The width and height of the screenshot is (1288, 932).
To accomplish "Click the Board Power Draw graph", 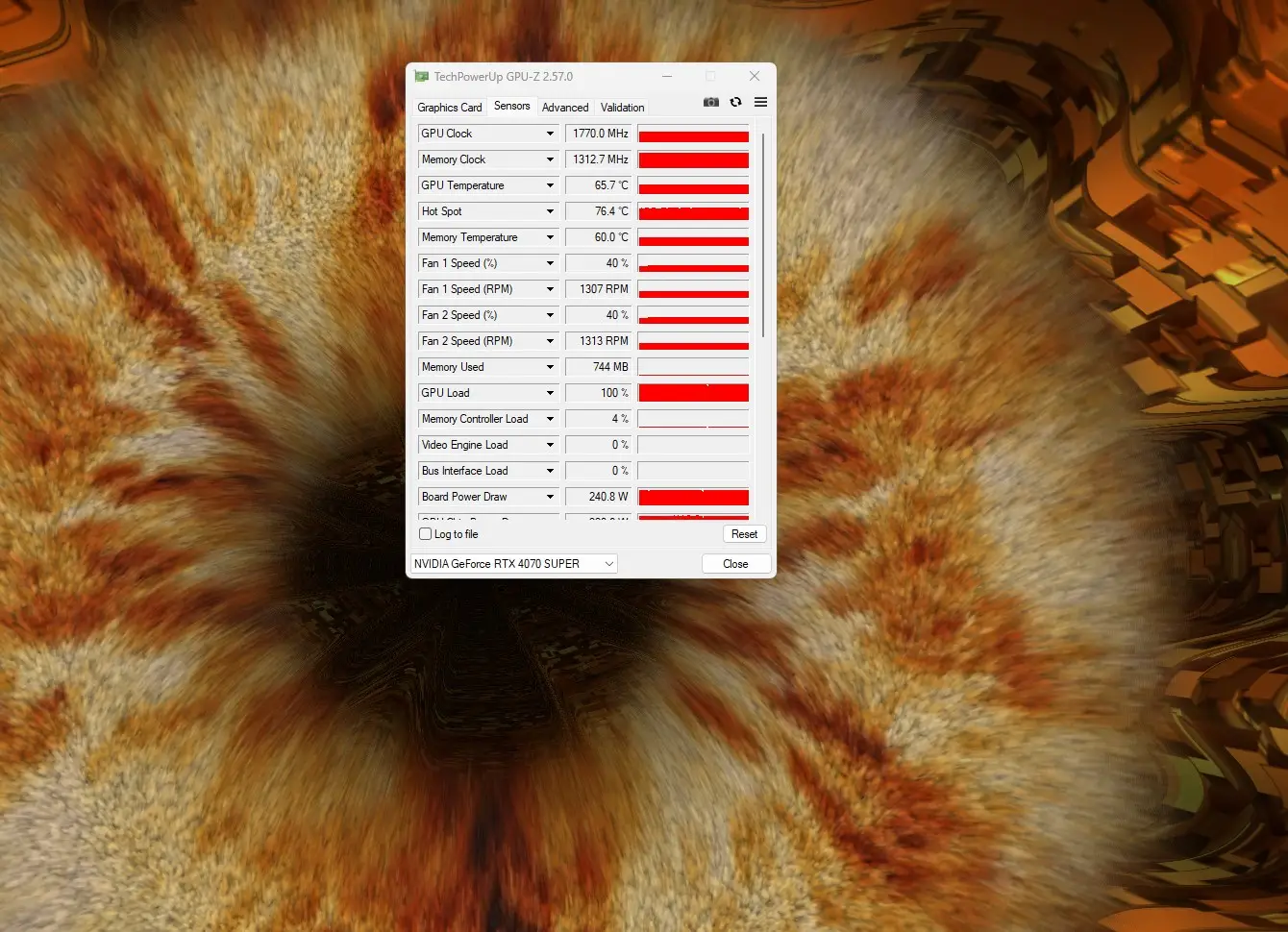I will [x=693, y=497].
